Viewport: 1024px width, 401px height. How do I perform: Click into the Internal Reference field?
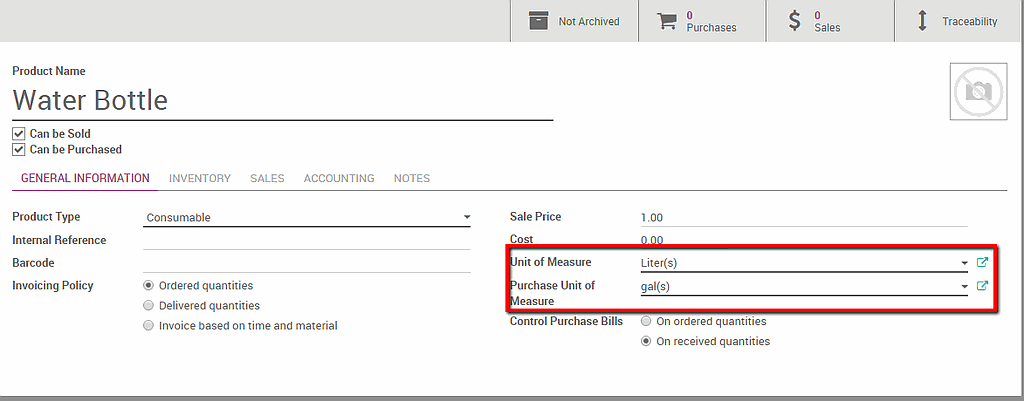click(x=306, y=240)
